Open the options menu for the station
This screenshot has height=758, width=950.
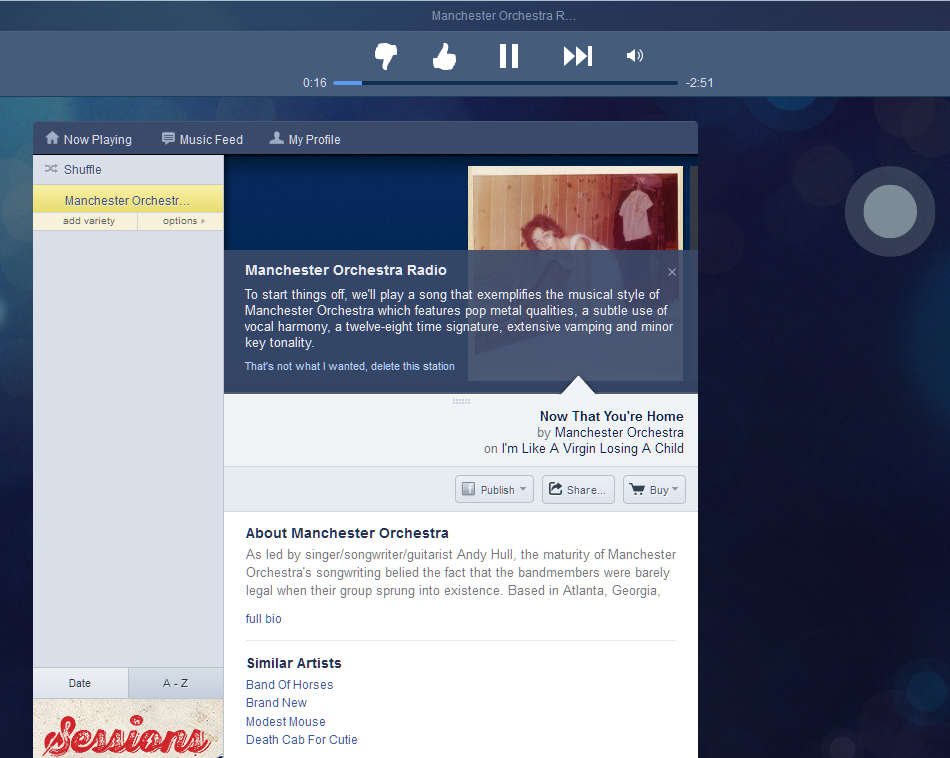coord(180,221)
